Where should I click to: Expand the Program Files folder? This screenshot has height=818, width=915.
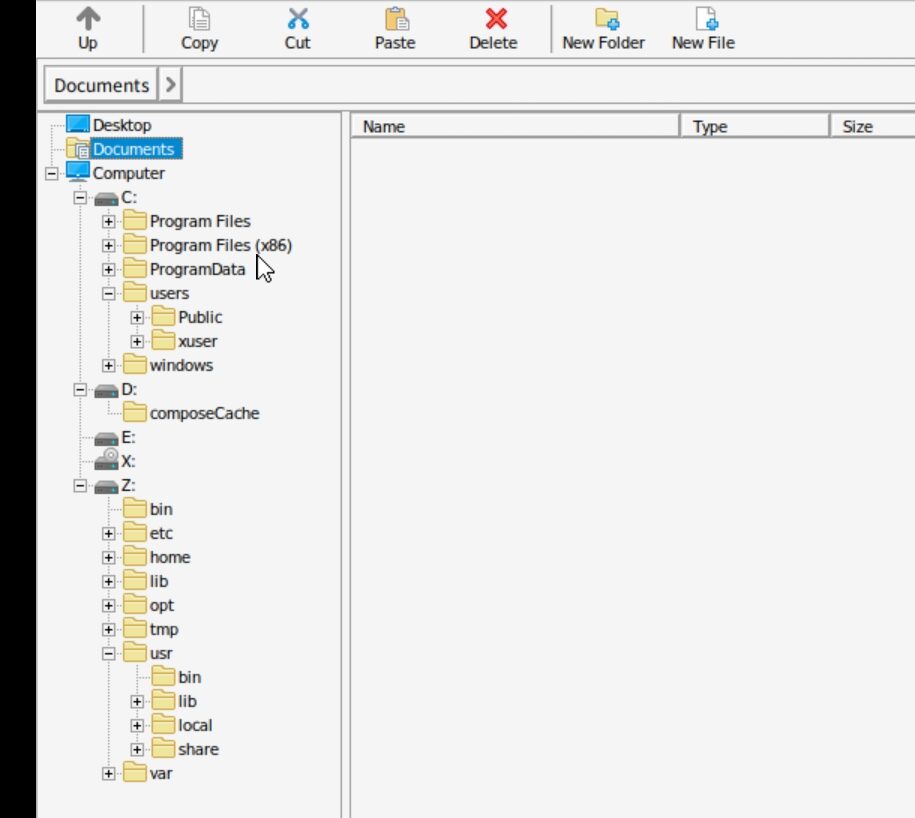click(x=109, y=221)
